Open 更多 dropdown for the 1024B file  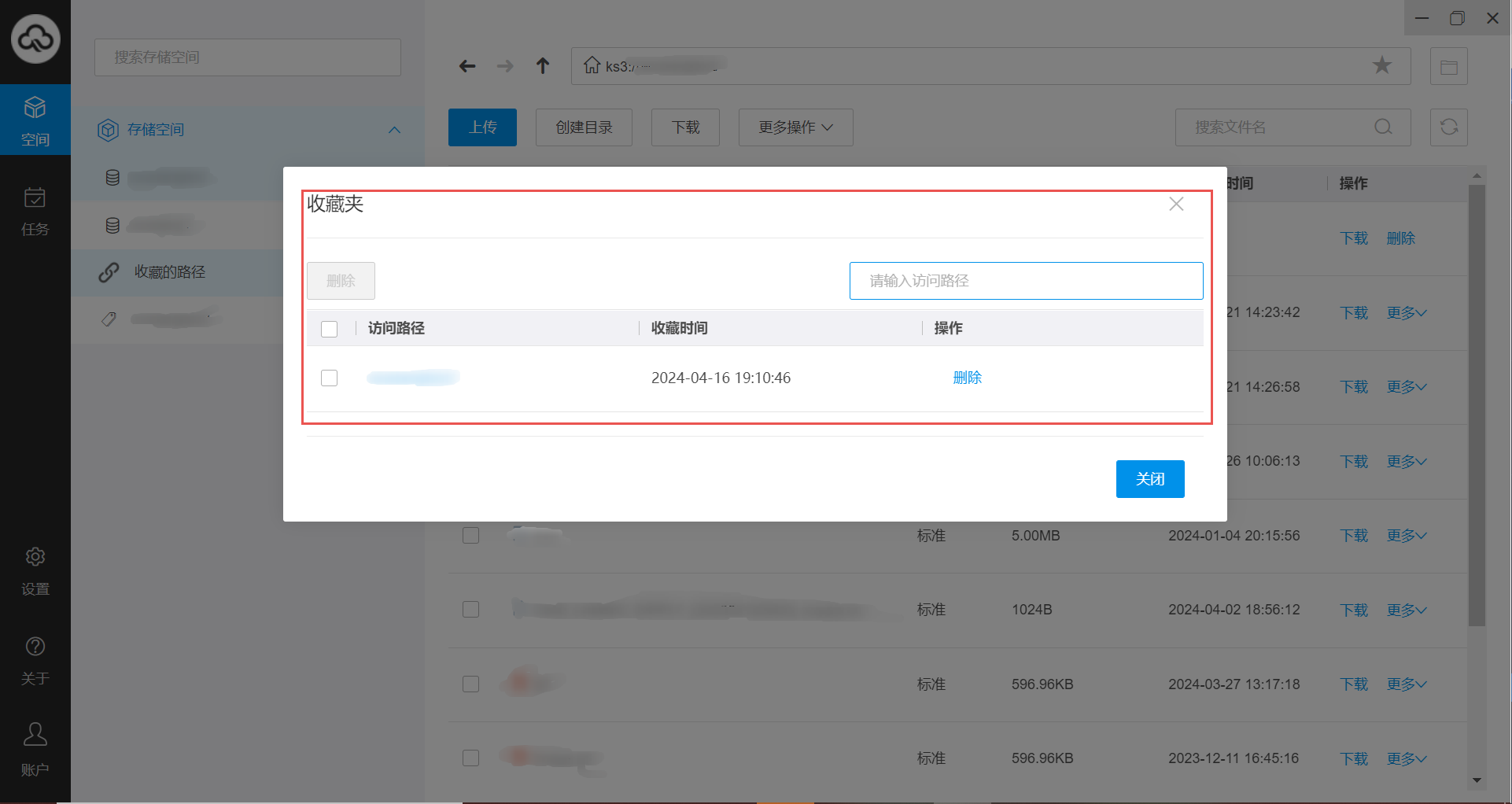(x=1406, y=610)
